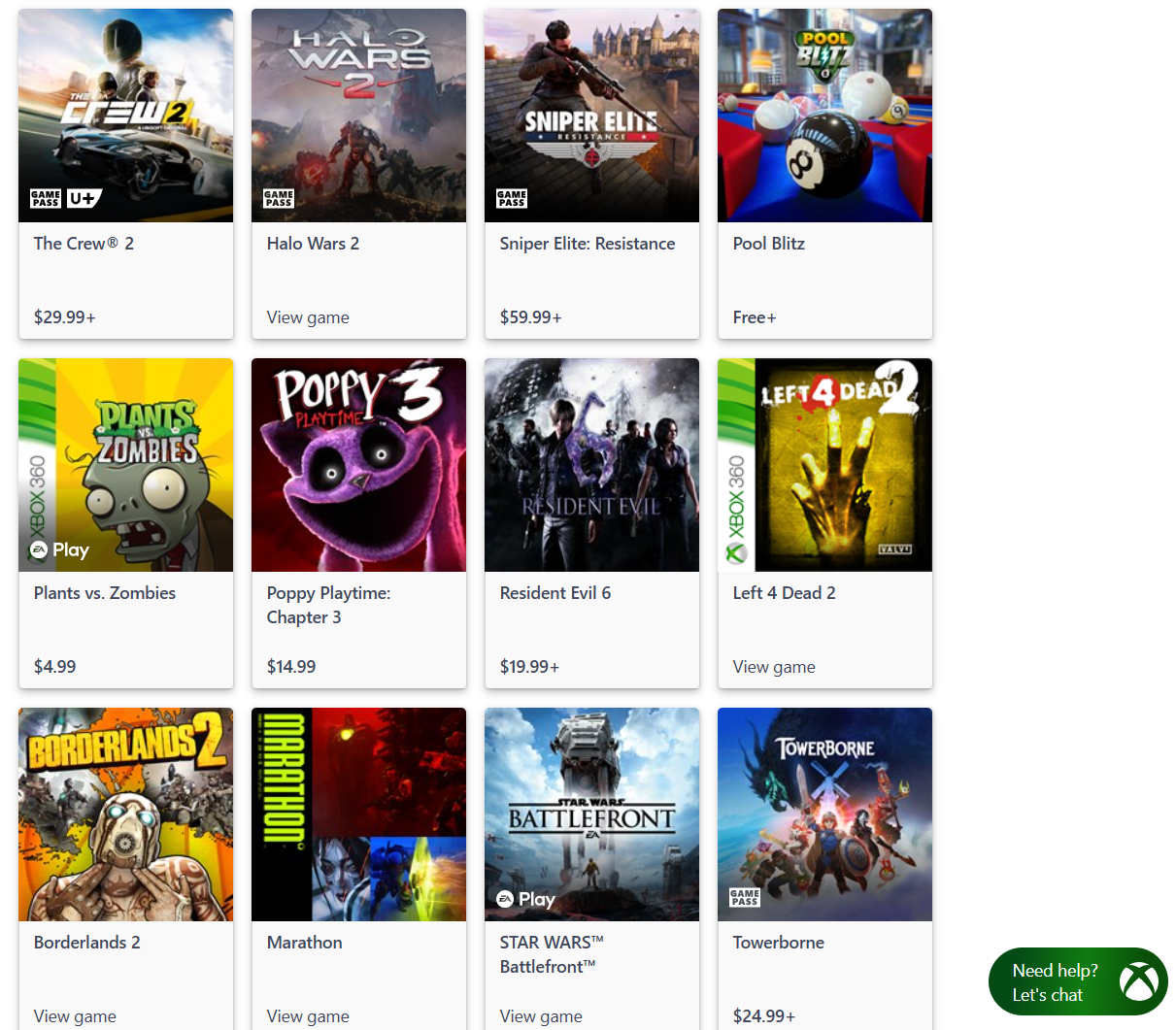Click View game under Battlefront
The image size is (1176, 1030).
pyautogui.click(x=541, y=1016)
